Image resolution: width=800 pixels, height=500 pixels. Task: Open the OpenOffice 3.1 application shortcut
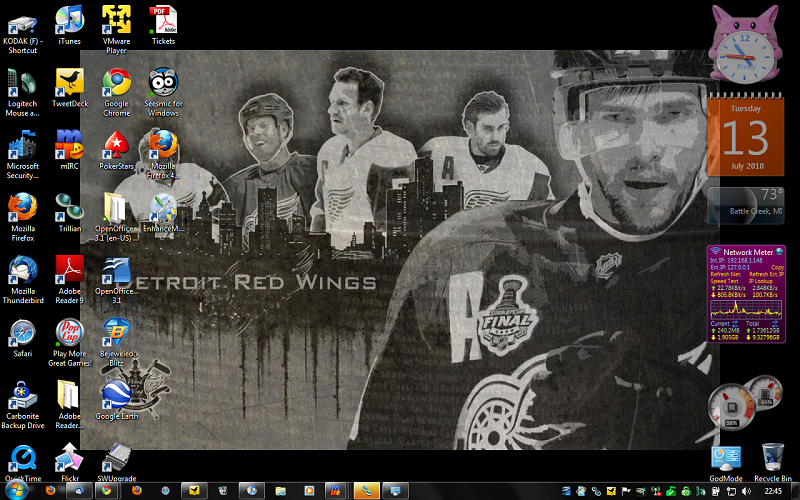(x=116, y=280)
